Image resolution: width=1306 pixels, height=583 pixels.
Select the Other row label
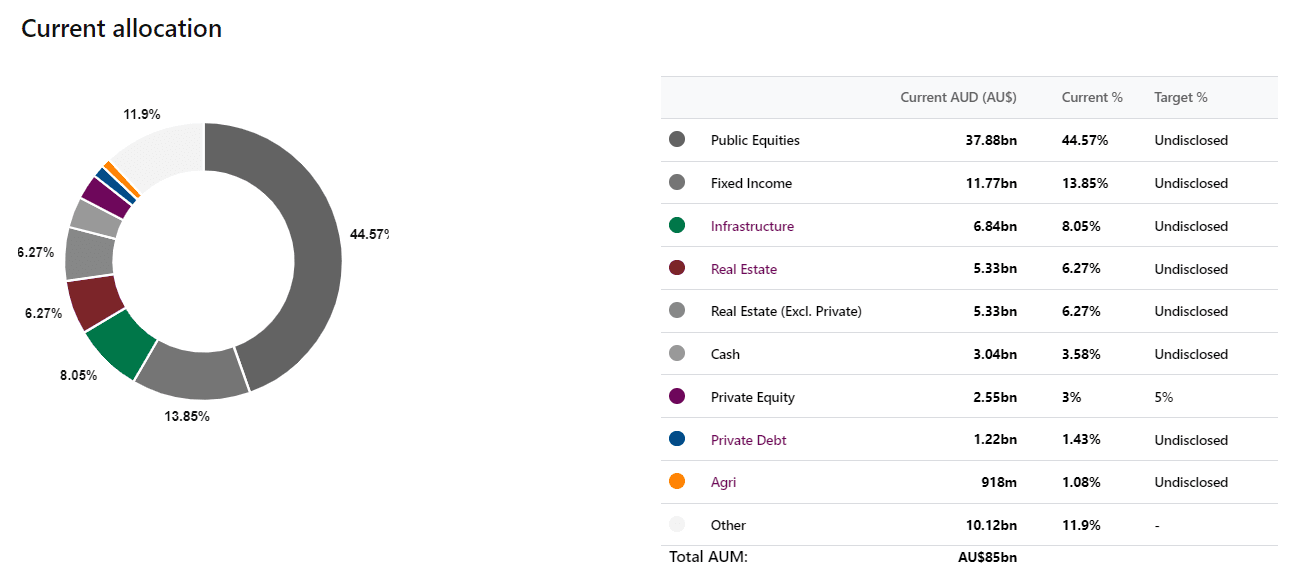728,525
